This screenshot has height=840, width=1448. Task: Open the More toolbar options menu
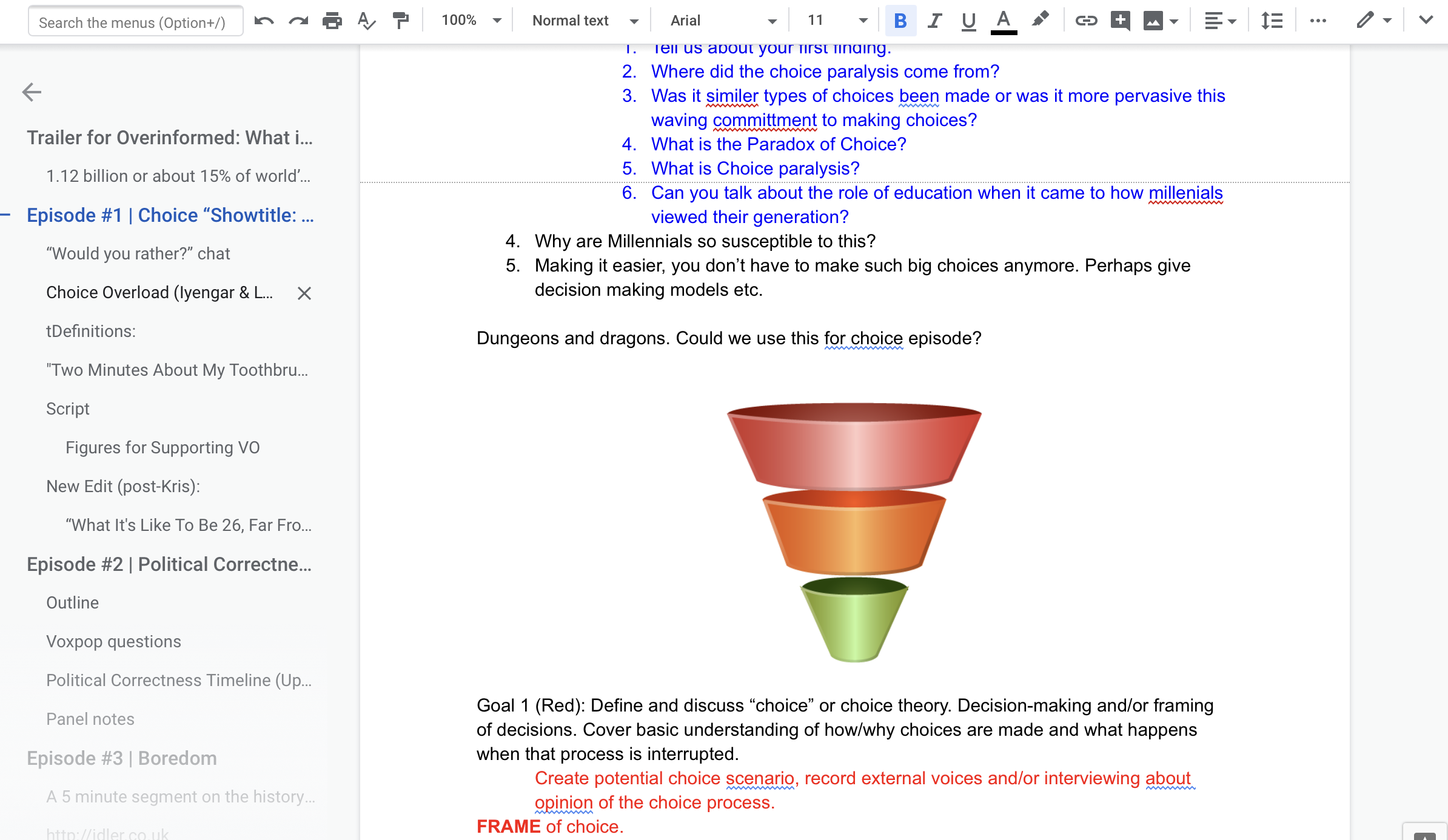click(1318, 21)
